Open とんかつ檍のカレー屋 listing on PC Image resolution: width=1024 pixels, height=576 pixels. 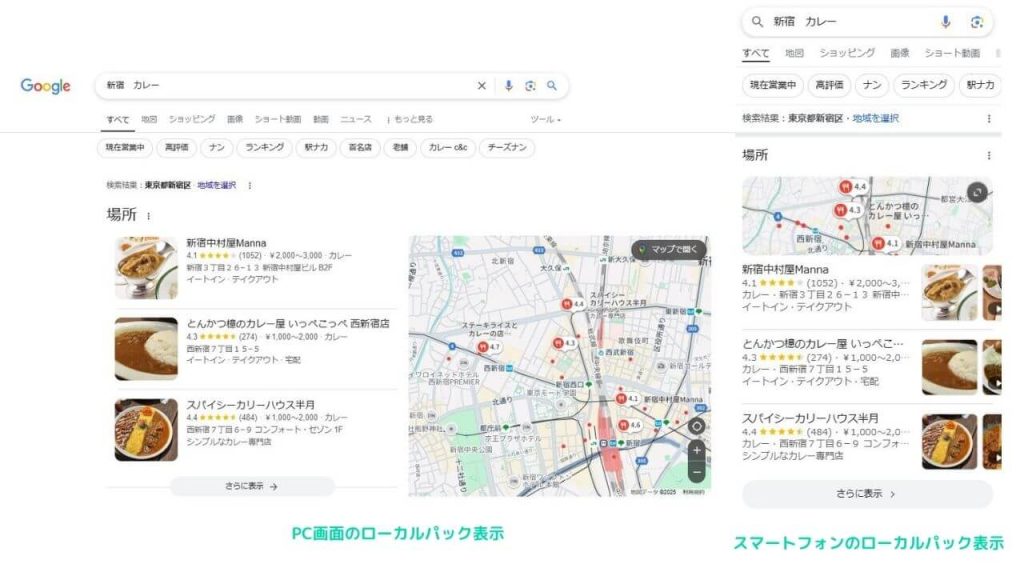tap(287, 323)
